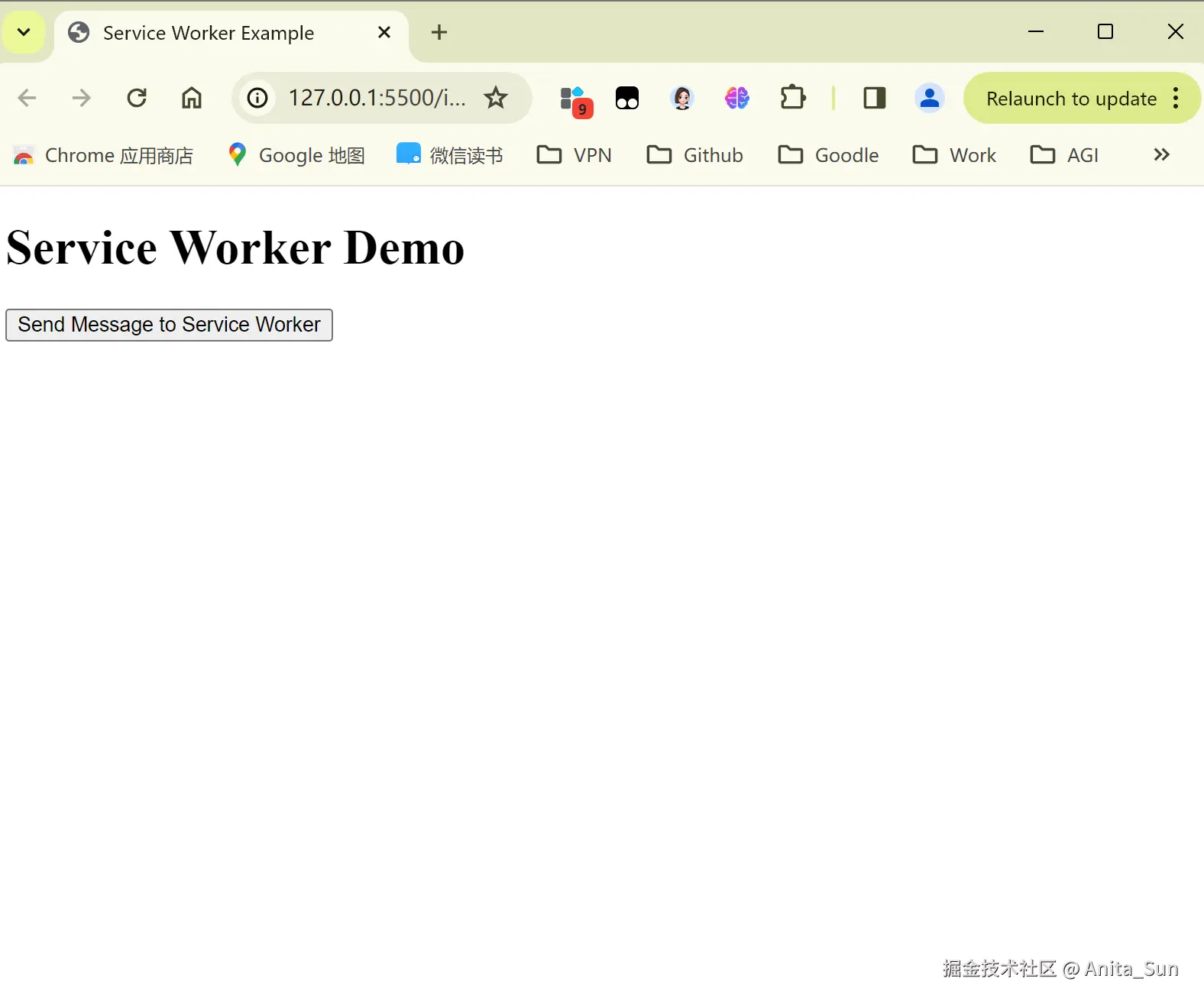Image resolution: width=1204 pixels, height=1004 pixels.
Task: Expand the AGI bookmark folder
Action: pos(1065,155)
